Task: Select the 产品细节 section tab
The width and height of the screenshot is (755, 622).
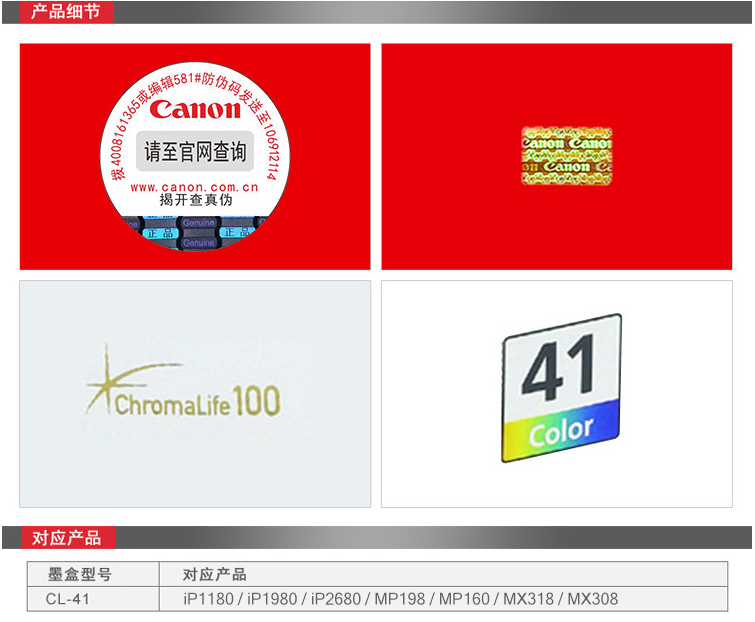Action: click(66, 12)
